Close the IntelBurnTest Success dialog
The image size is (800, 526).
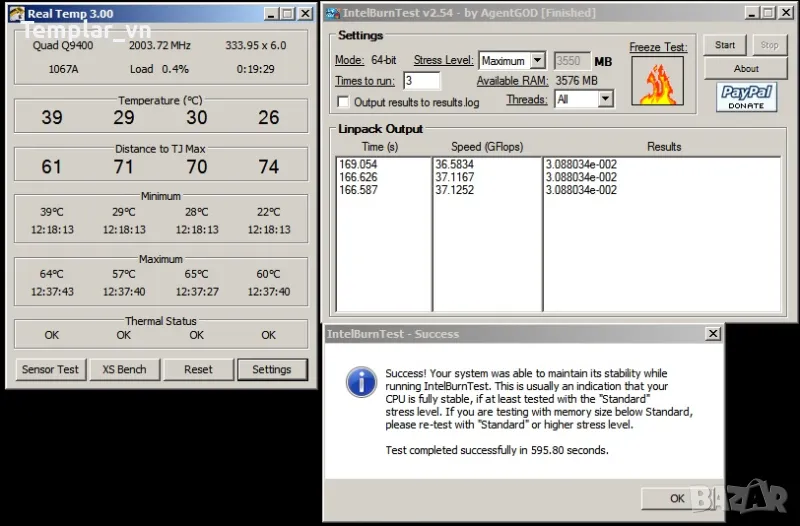(x=712, y=334)
